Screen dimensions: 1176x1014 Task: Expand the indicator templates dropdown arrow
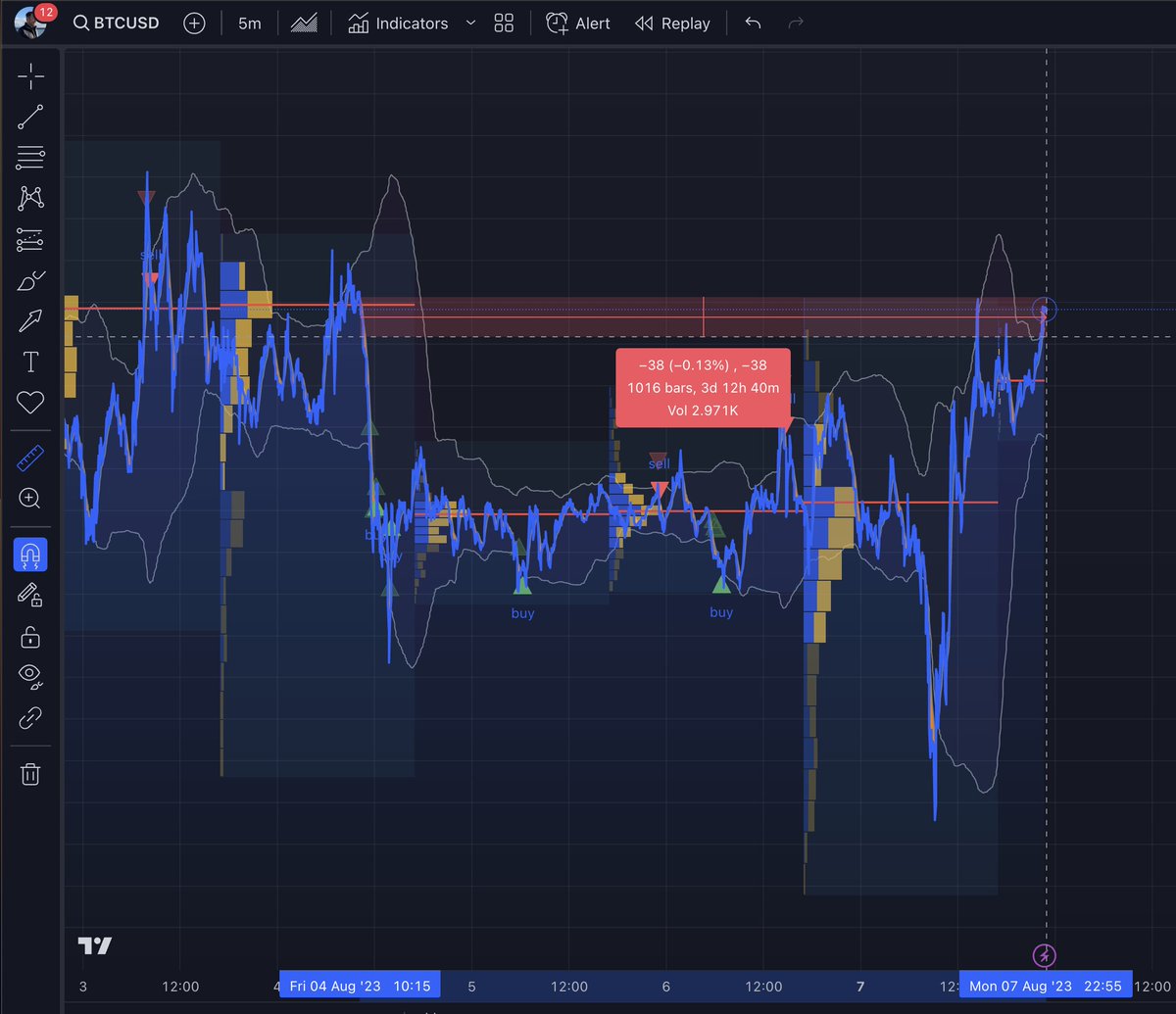pos(470,23)
